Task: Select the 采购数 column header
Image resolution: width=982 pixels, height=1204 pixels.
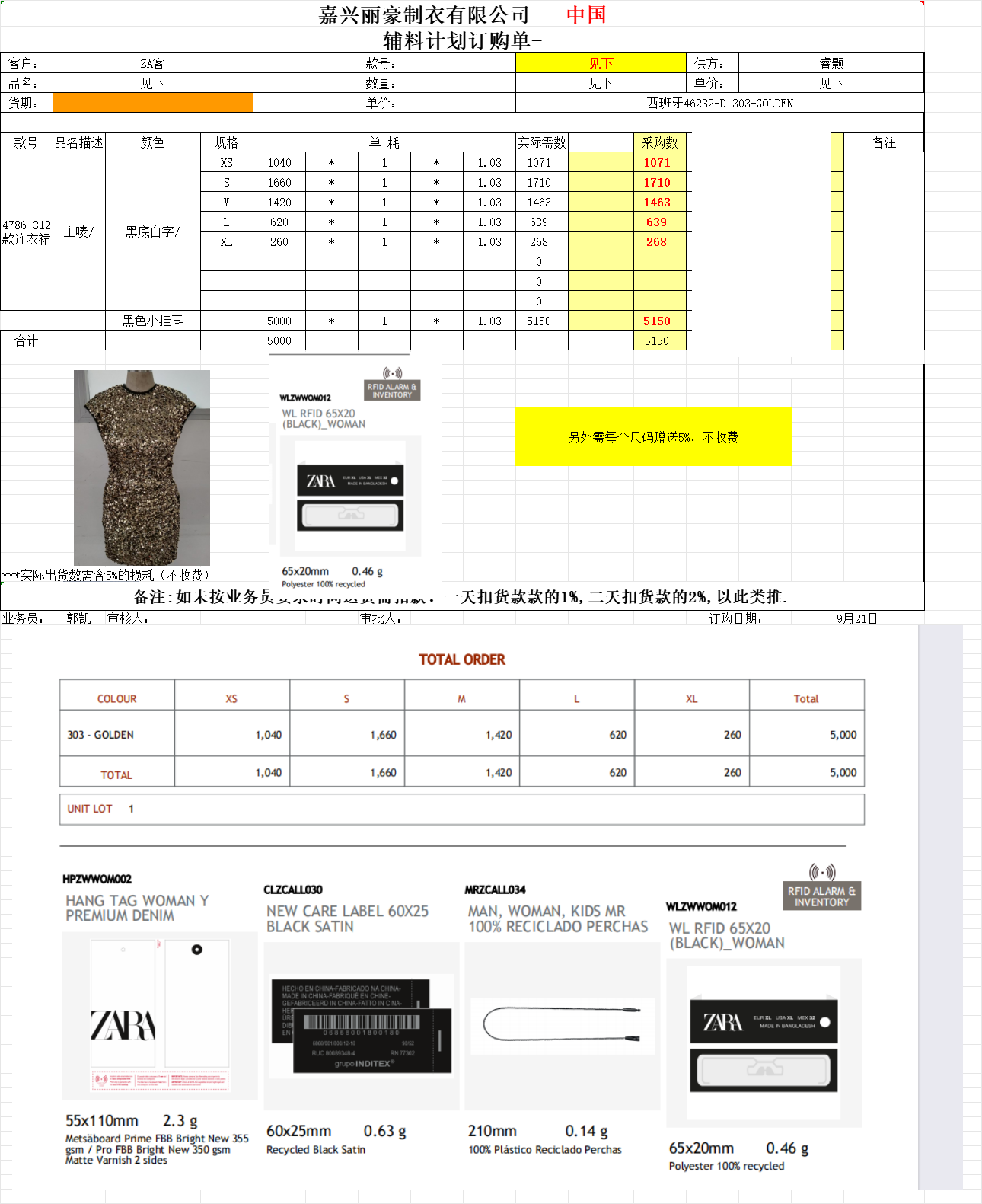Action: [x=659, y=142]
